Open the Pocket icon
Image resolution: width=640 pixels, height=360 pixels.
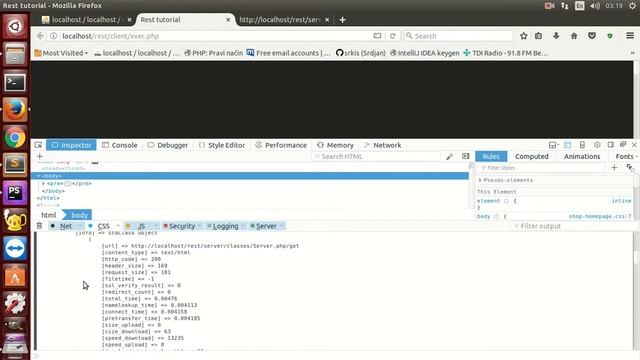click(592, 36)
